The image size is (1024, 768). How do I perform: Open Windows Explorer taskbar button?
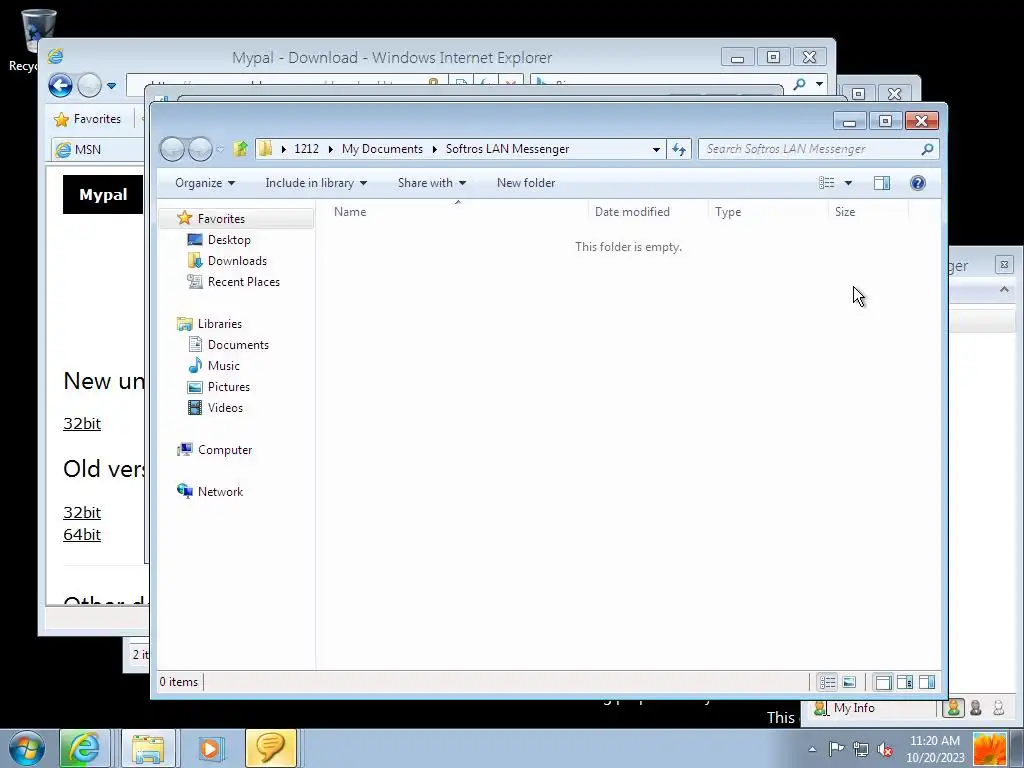click(x=148, y=748)
